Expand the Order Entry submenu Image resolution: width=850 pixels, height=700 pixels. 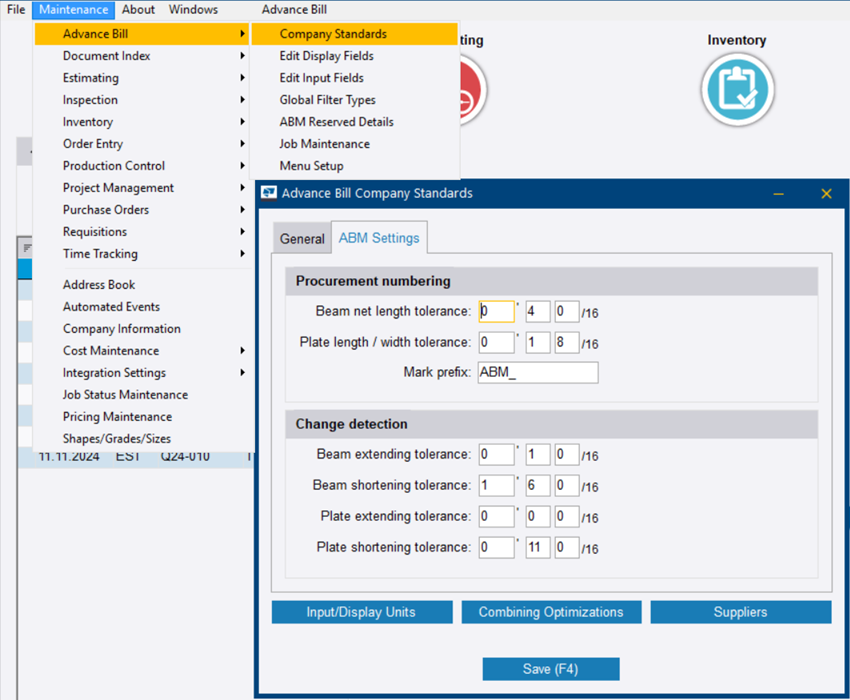coord(242,144)
